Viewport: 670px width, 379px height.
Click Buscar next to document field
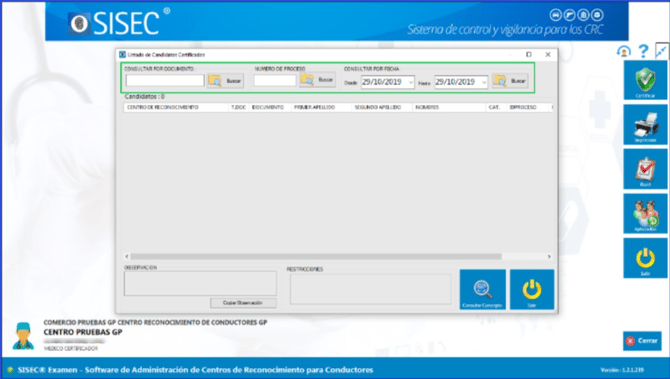226,80
